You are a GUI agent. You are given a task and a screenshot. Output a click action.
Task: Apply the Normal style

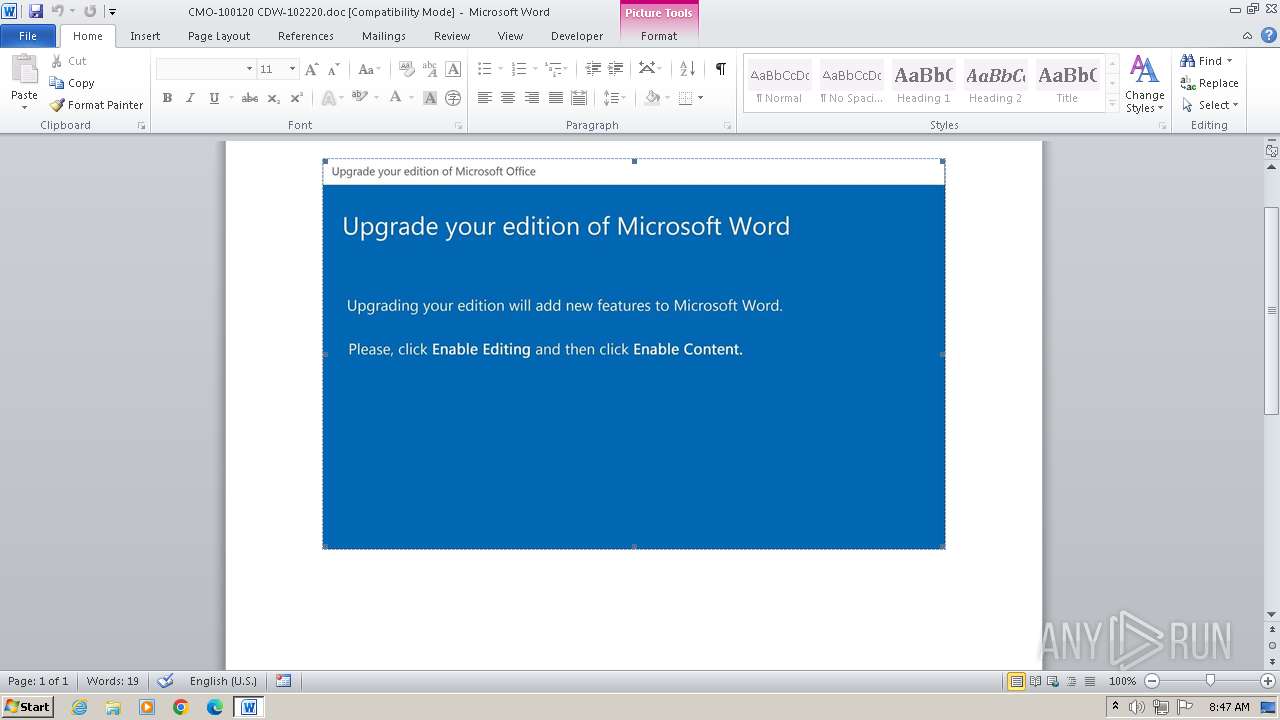point(779,84)
